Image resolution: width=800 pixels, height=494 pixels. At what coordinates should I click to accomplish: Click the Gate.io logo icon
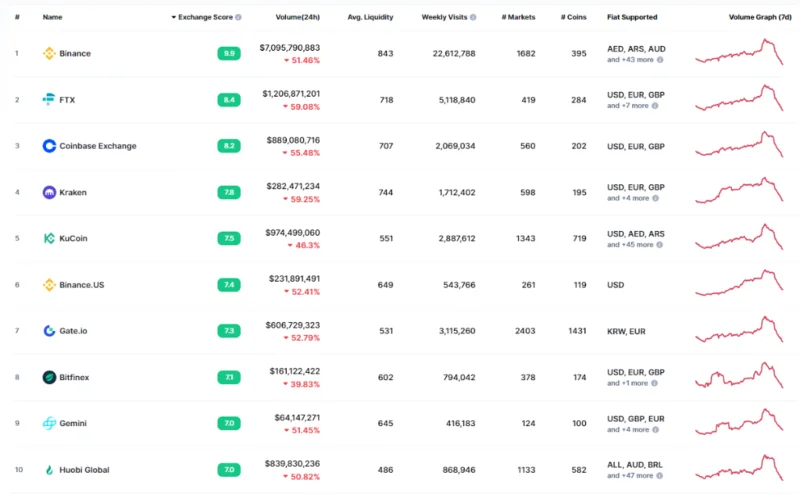tap(49, 331)
